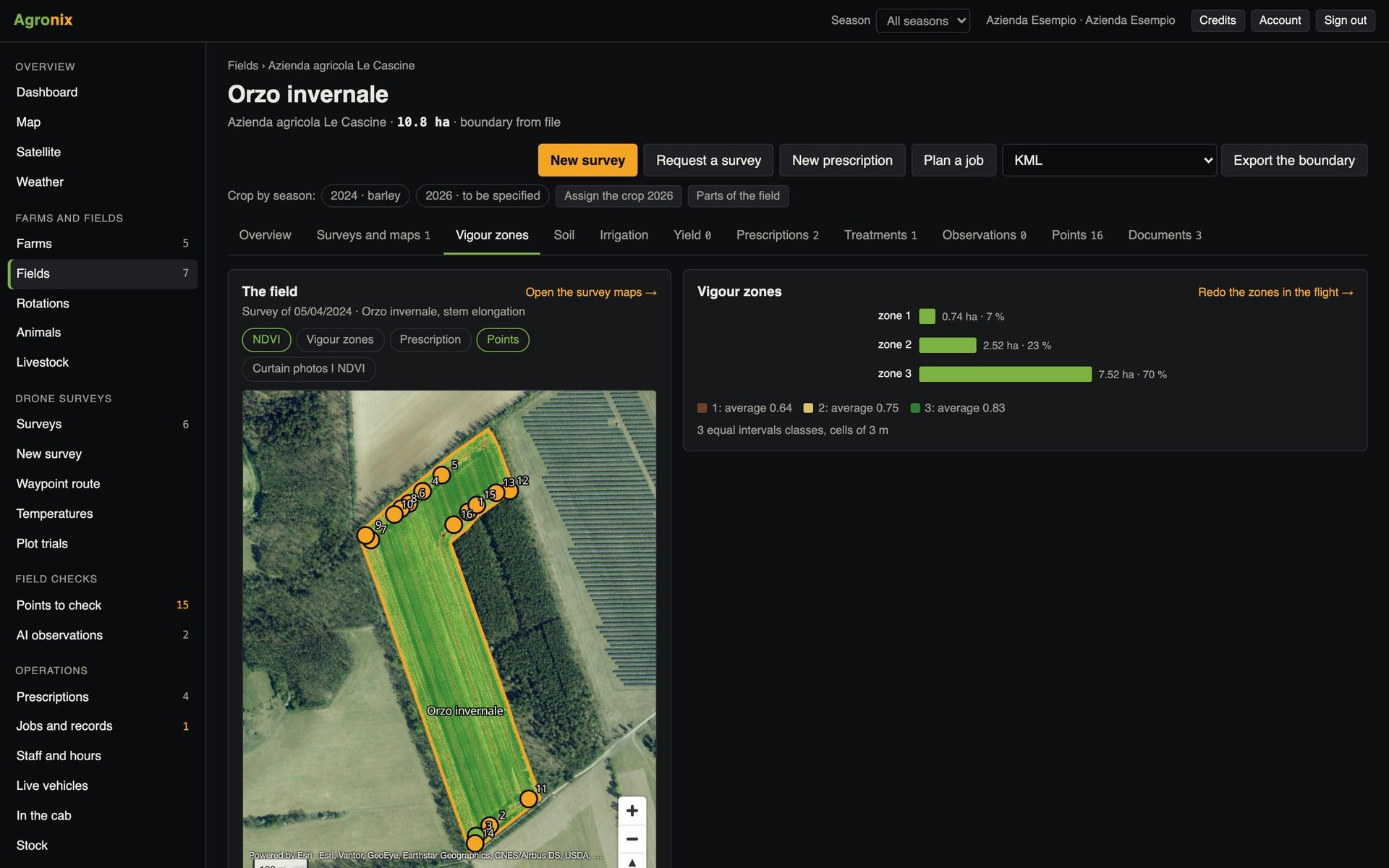Toggle the Points layer chip

[503, 340]
